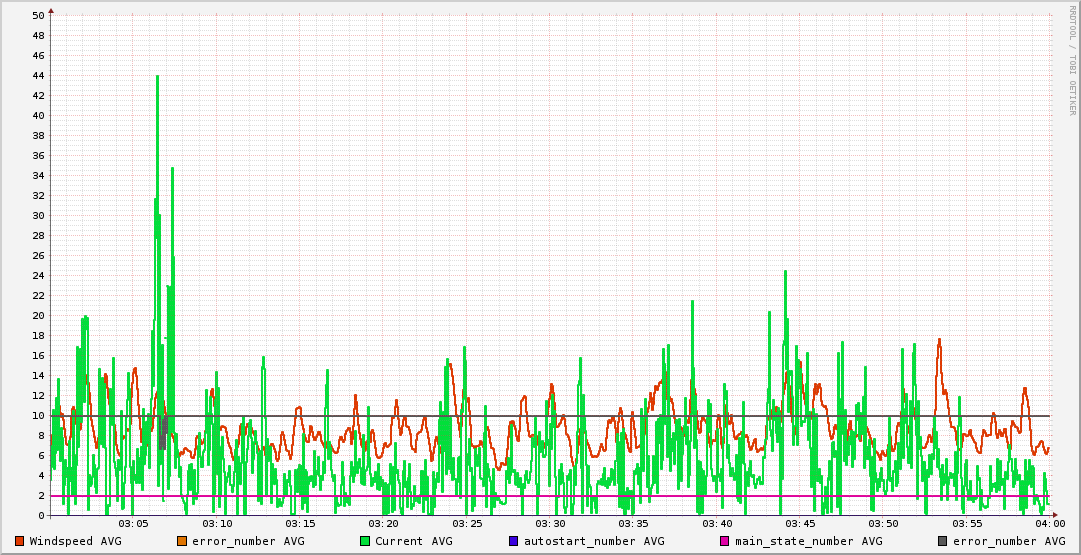Click the 04:00 time axis label
1081x555 pixels.
1049,524
